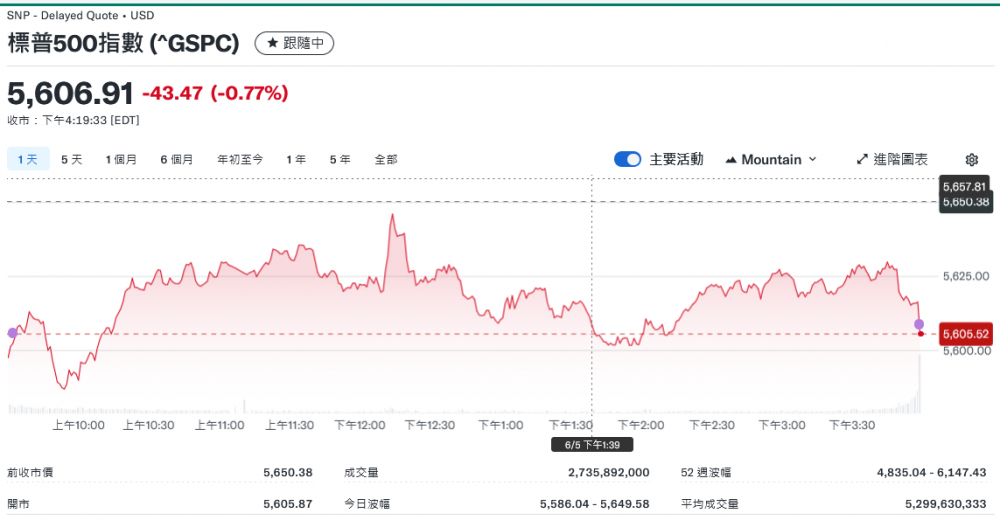Switch to 年初至今 range
Viewport: 1000px width, 527px height.
(240, 159)
